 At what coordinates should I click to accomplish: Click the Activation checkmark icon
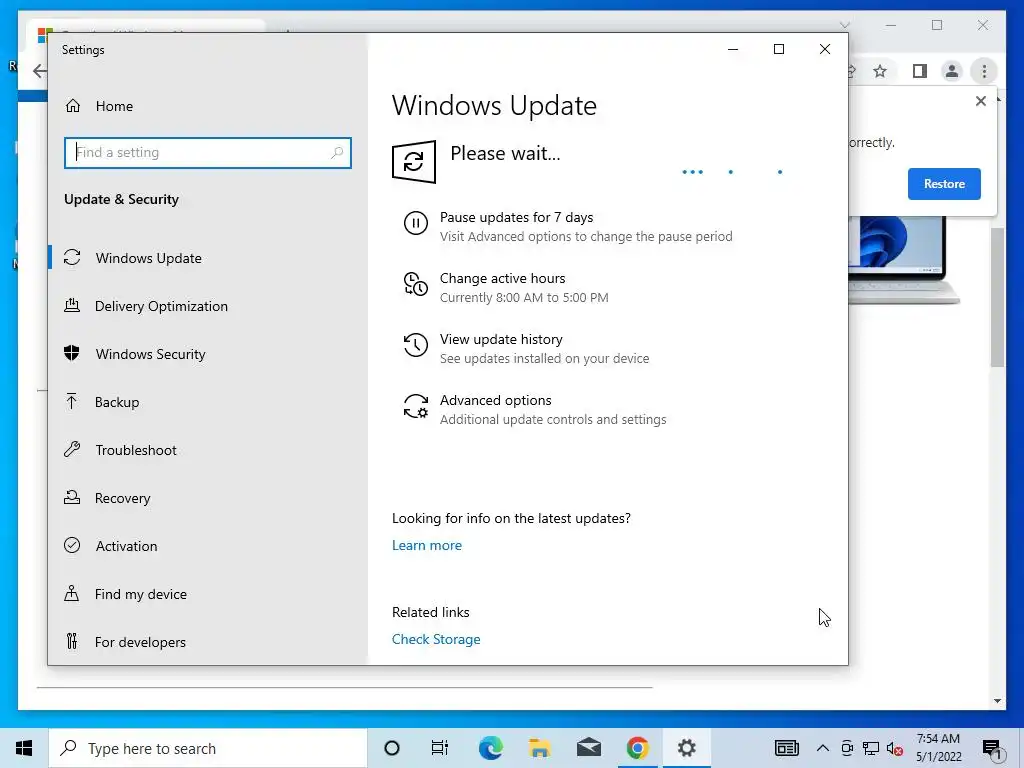pos(72,545)
